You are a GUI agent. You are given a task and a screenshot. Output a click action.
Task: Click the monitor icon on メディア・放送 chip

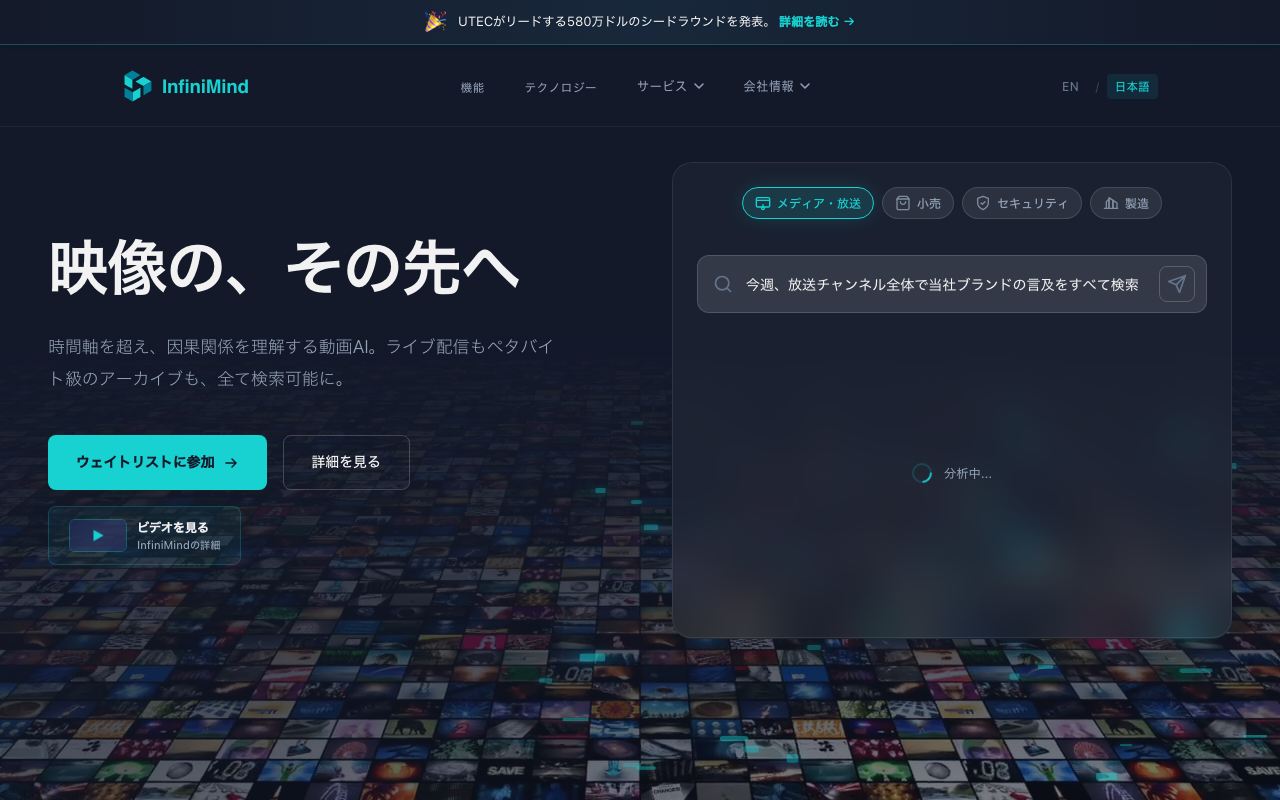click(763, 203)
